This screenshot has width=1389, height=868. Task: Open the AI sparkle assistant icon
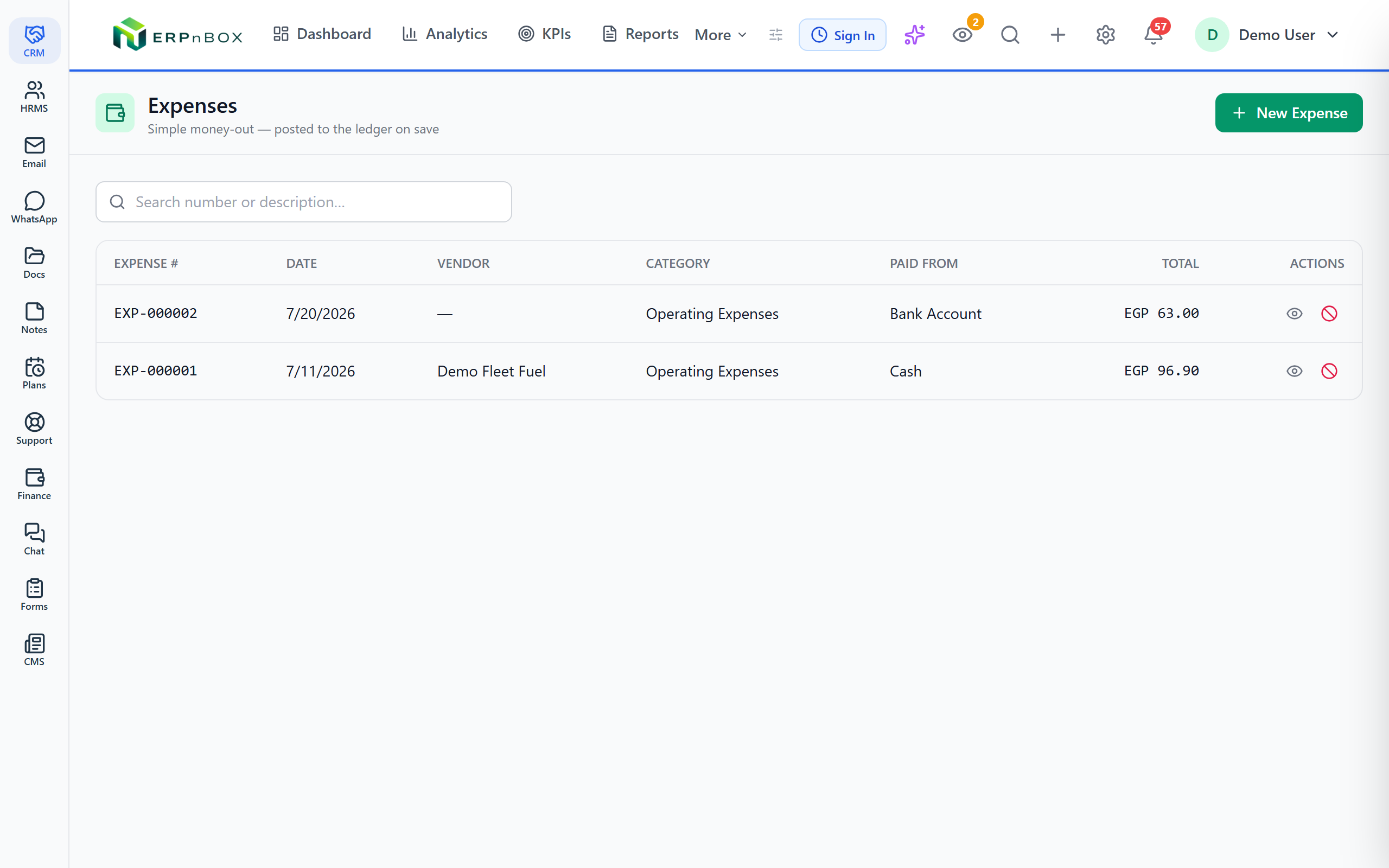[x=914, y=34]
